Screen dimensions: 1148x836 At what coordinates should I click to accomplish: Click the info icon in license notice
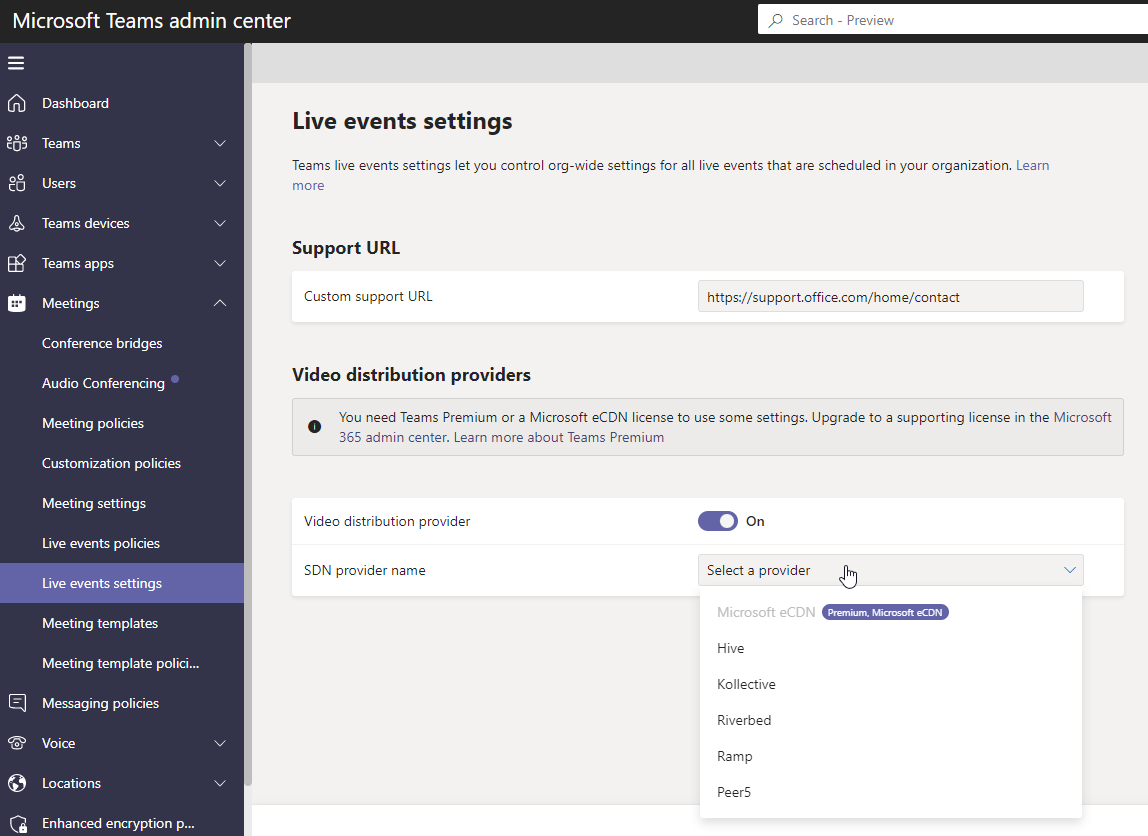(314, 427)
